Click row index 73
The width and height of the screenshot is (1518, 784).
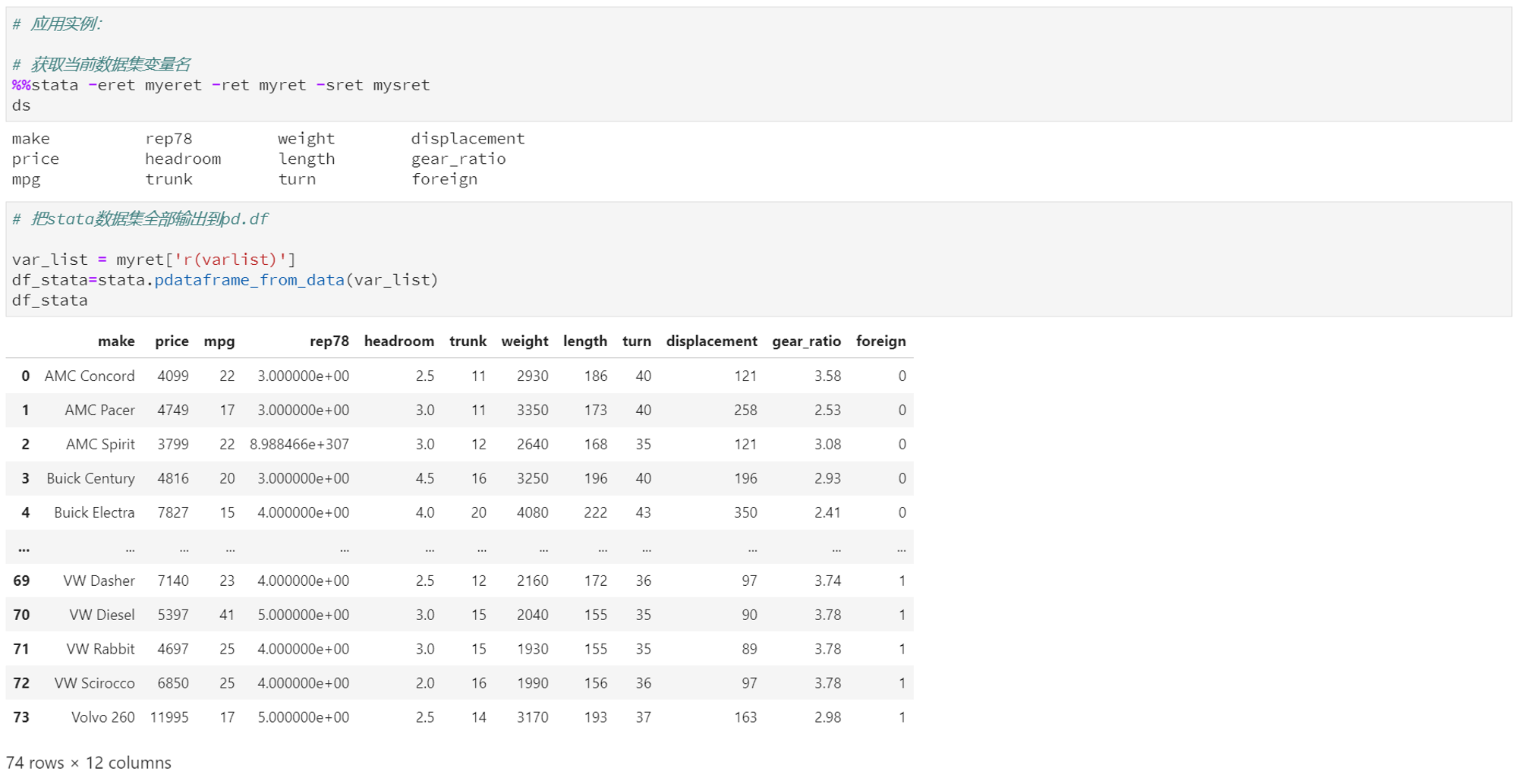21,718
